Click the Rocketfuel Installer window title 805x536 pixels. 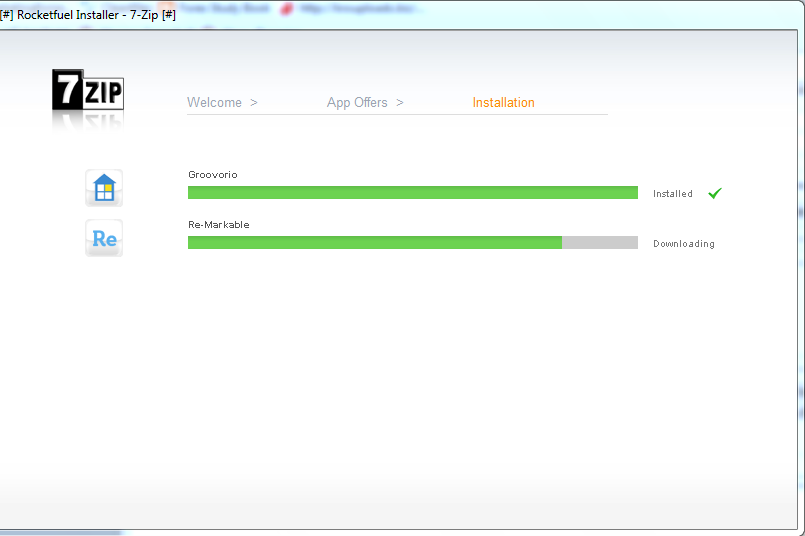[88, 15]
